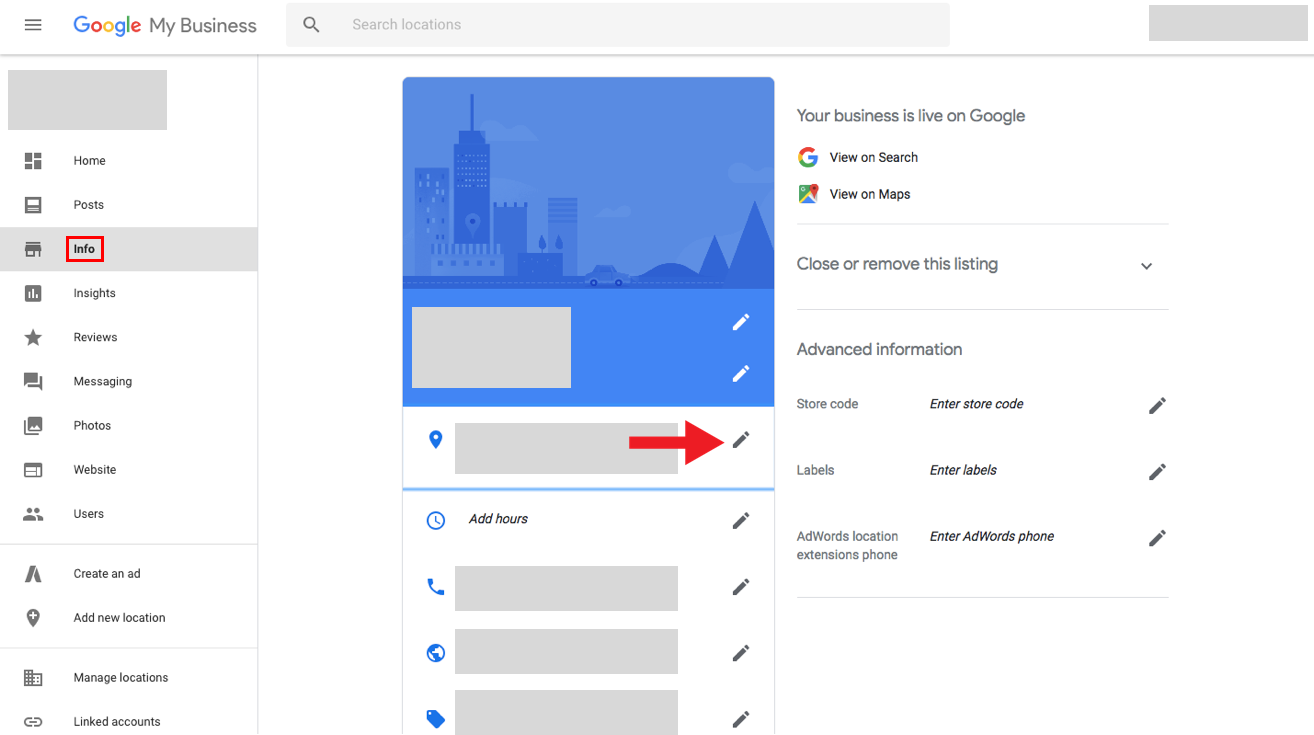Click the search magnifier icon
The height and width of the screenshot is (735, 1314).
tap(312, 25)
